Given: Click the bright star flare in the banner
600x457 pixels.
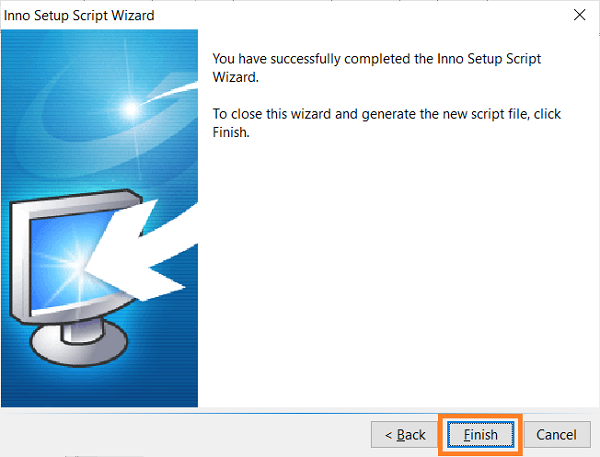Looking at the screenshot, I should (x=131, y=109).
